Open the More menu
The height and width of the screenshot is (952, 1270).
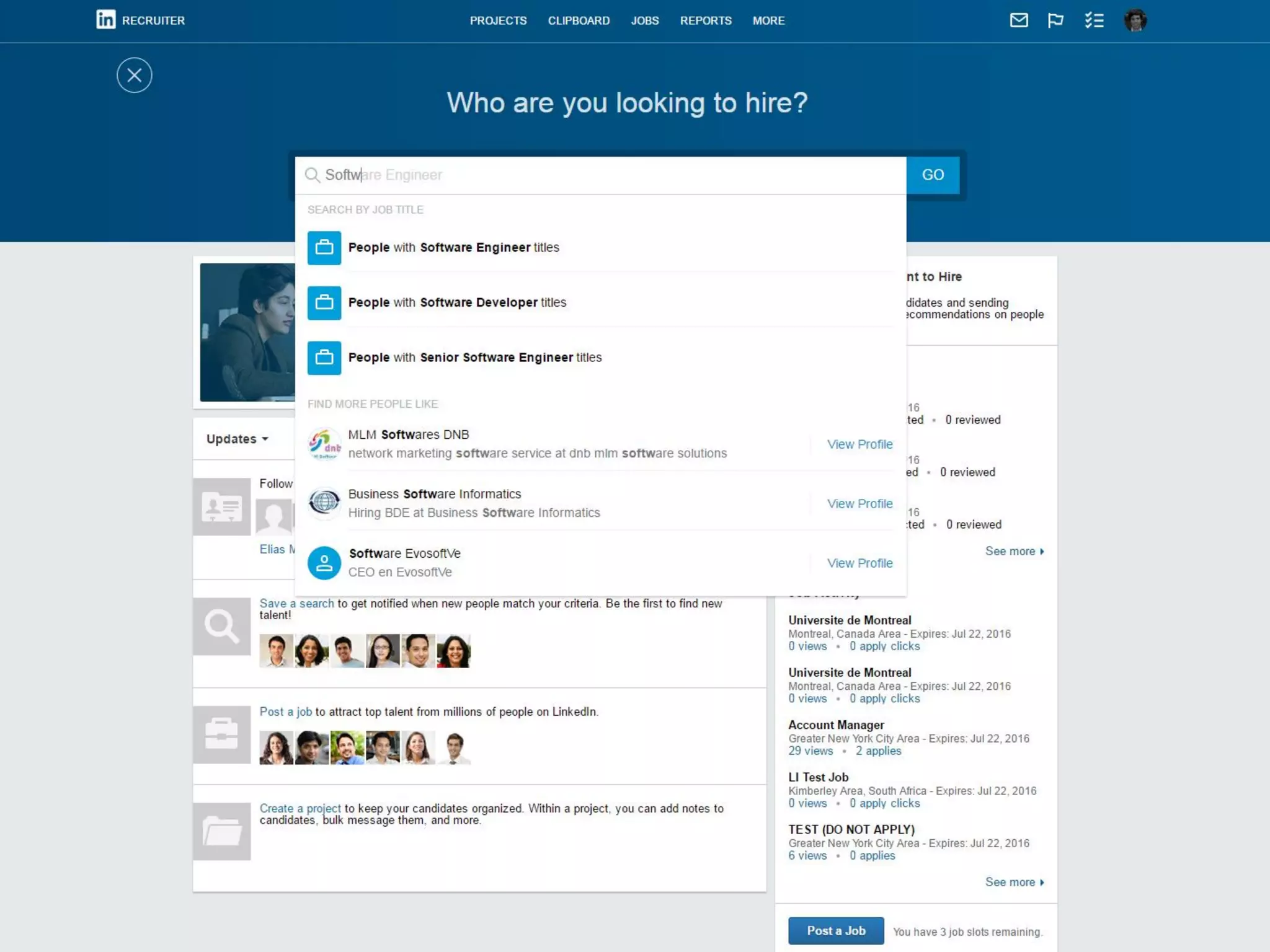tap(768, 20)
